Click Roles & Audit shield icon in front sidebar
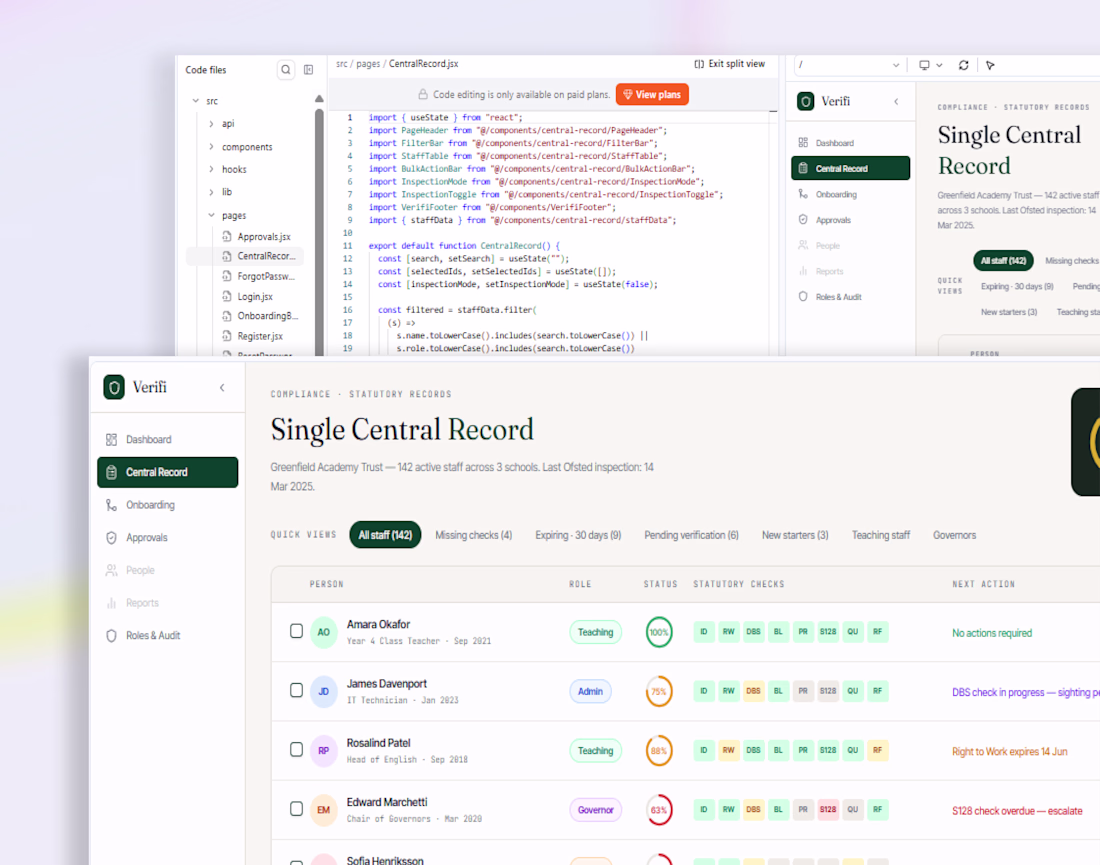This screenshot has height=865, width=1100. tap(112, 636)
